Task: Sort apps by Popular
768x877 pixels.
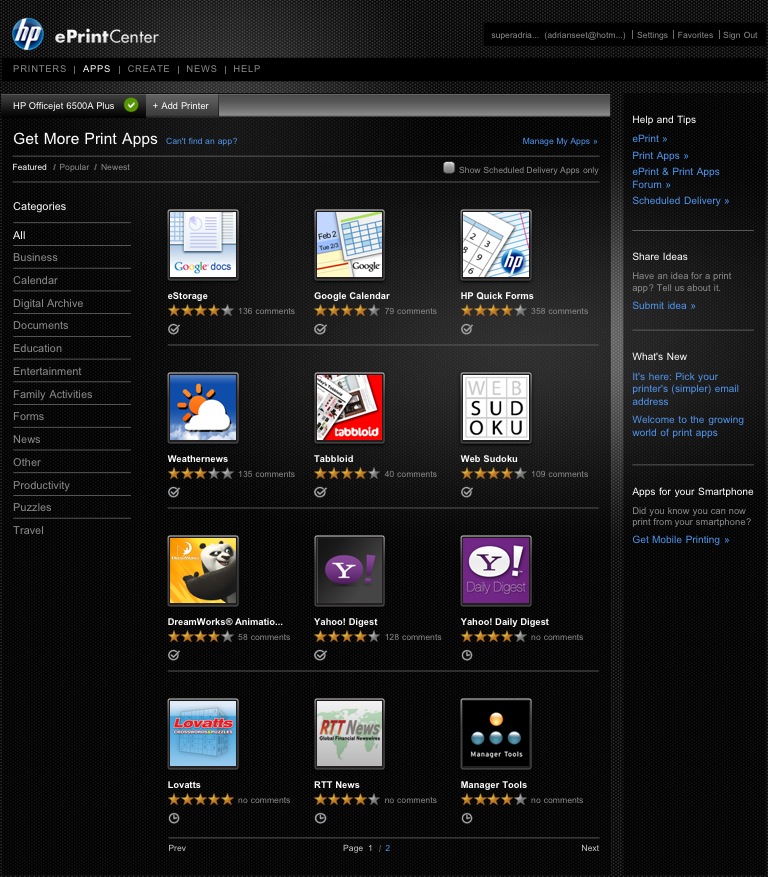Action: (x=74, y=167)
